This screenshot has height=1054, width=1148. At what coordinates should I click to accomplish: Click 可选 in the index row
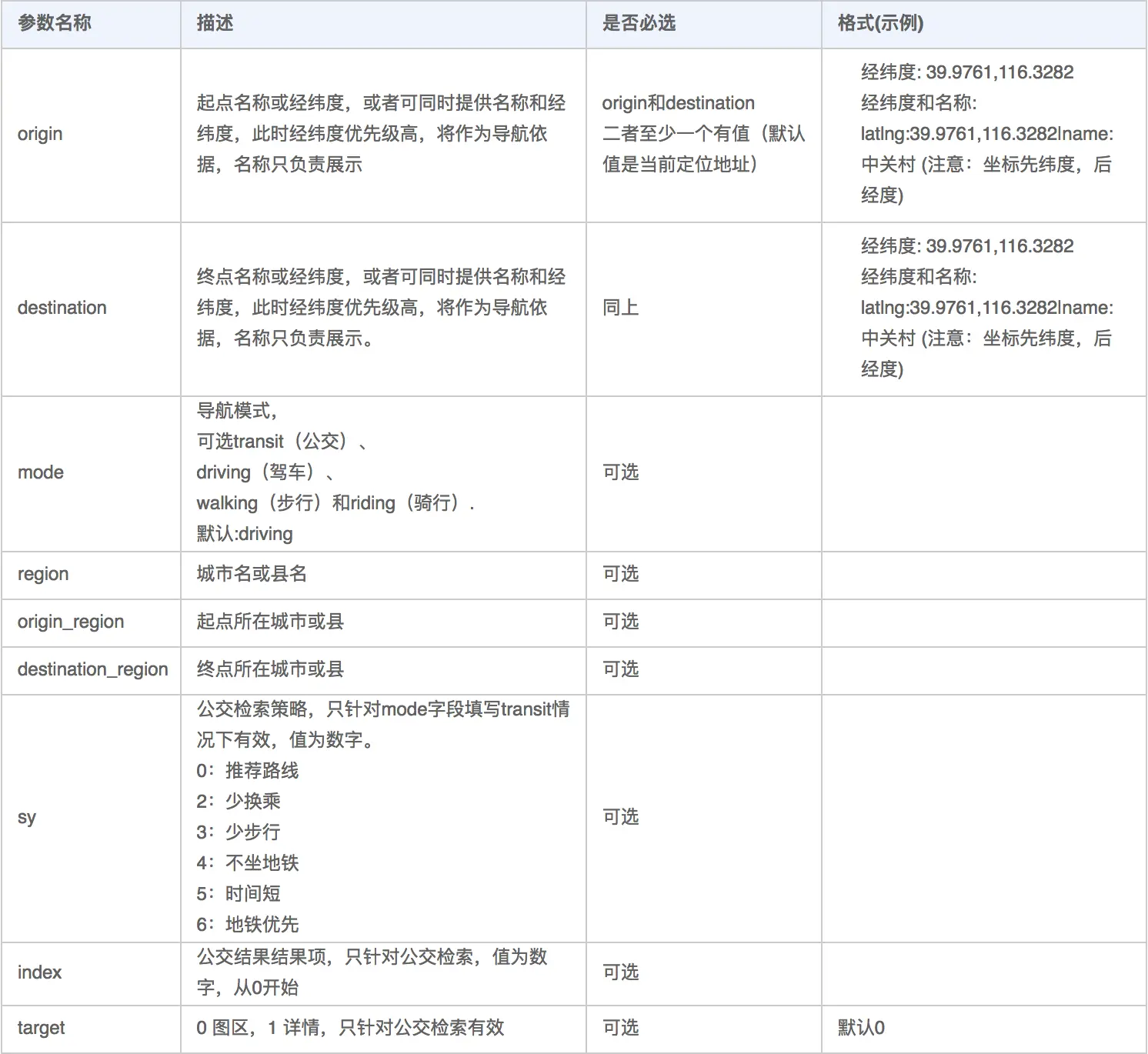point(620,972)
